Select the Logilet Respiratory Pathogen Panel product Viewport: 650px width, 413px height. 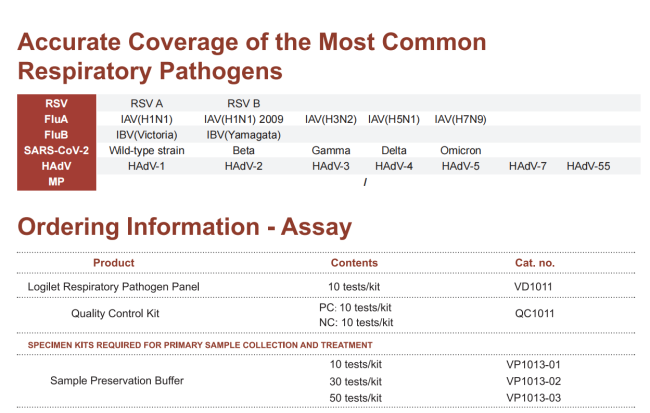[113, 287]
